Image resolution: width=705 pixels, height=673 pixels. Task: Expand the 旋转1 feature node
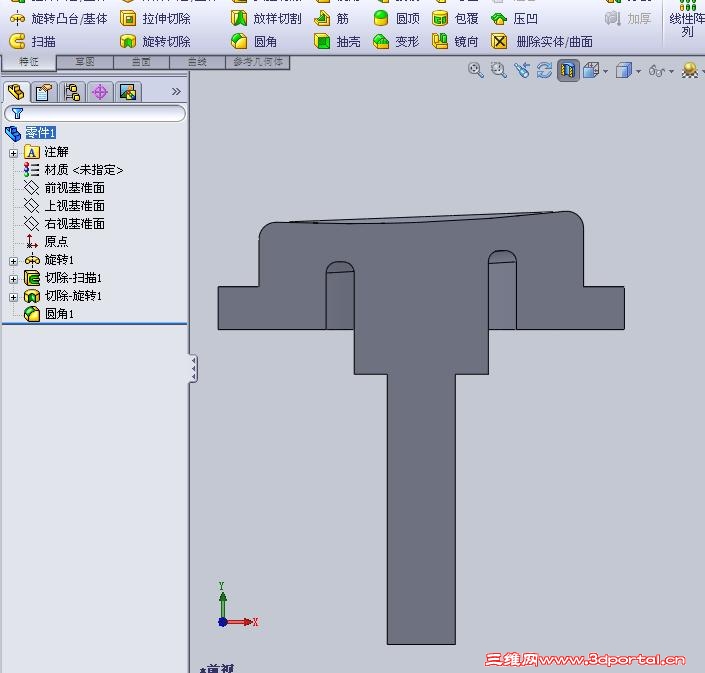click(13, 261)
